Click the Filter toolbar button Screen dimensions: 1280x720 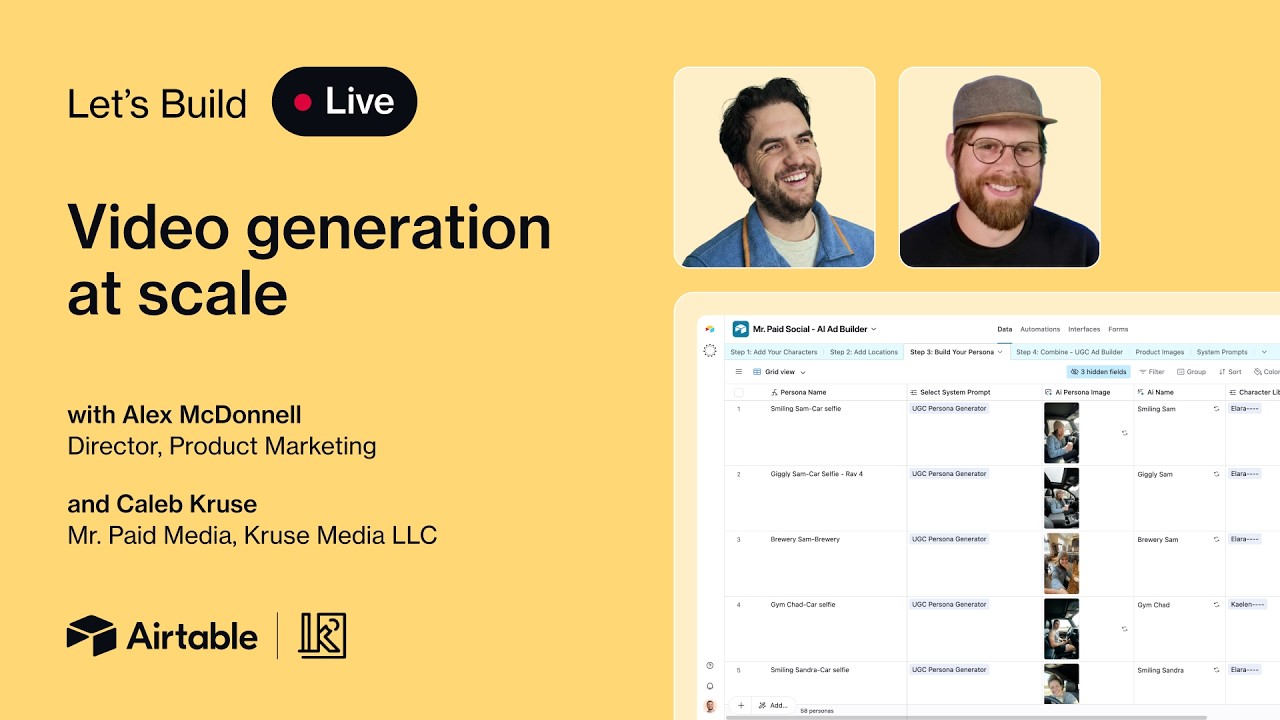click(1152, 372)
